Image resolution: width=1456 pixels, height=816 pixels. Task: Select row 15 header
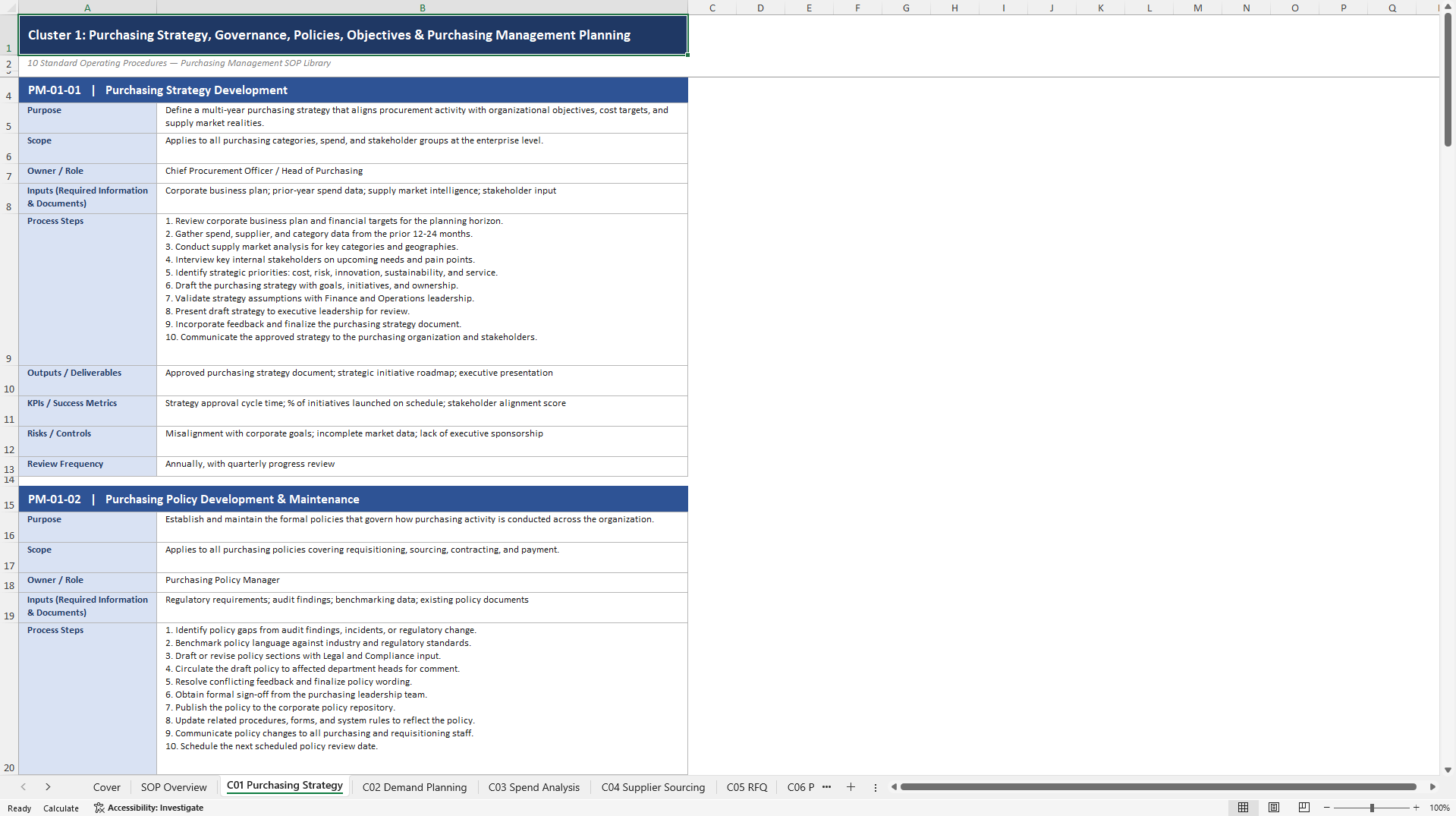(x=9, y=499)
